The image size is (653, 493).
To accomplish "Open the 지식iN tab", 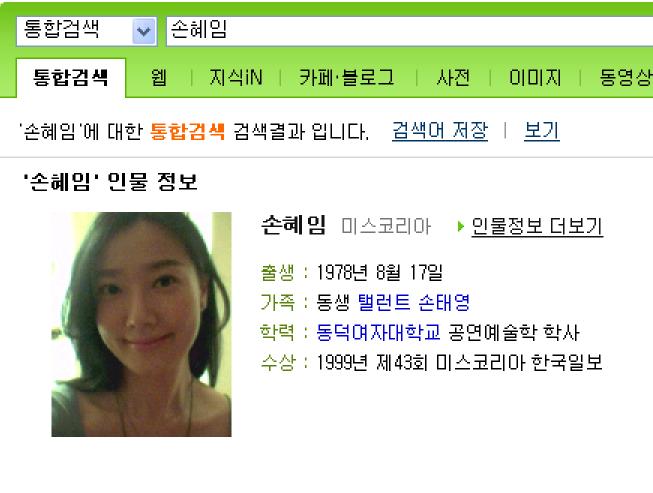I will 236,78.
